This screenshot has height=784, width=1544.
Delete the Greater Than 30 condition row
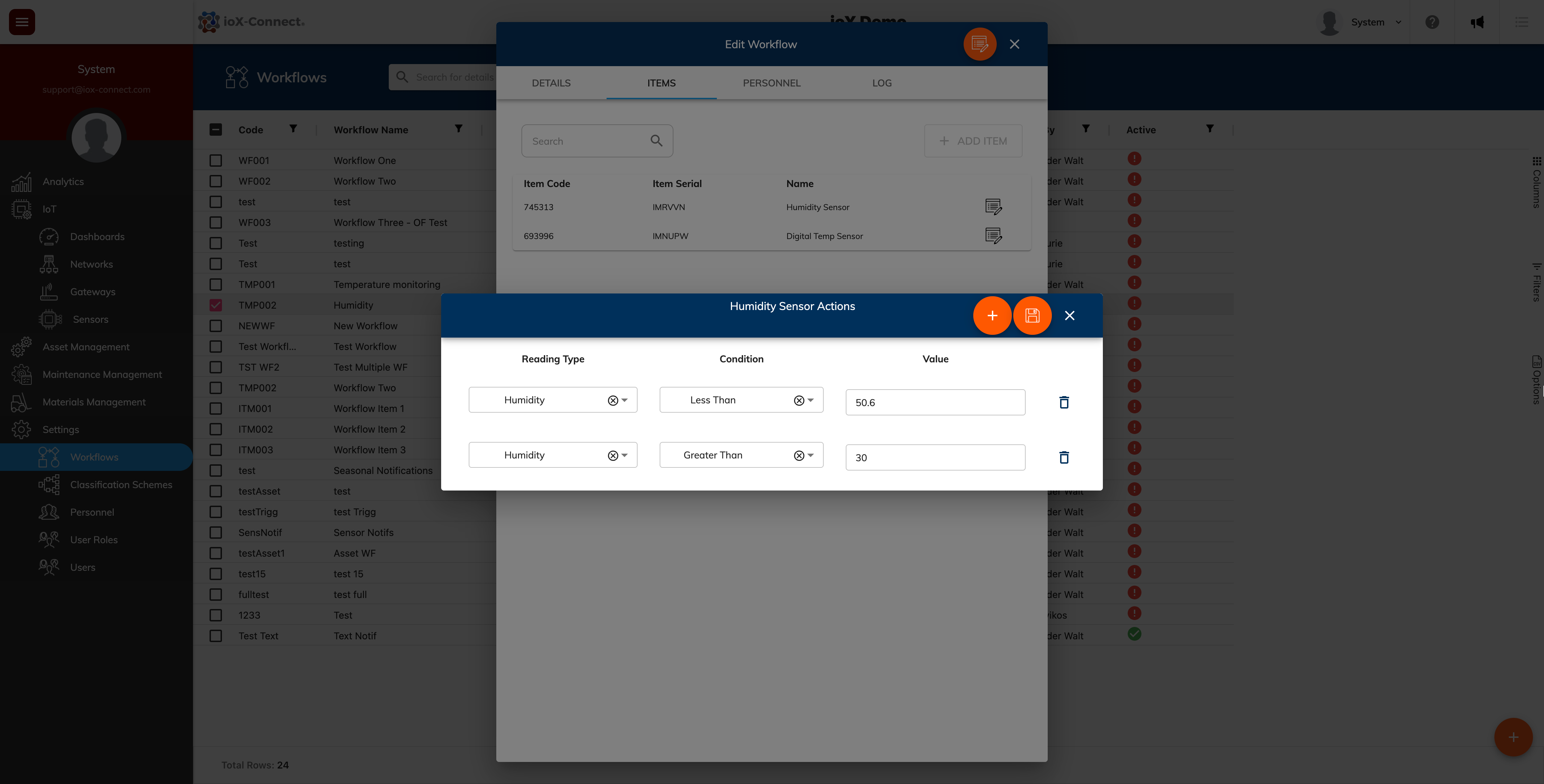pos(1064,457)
